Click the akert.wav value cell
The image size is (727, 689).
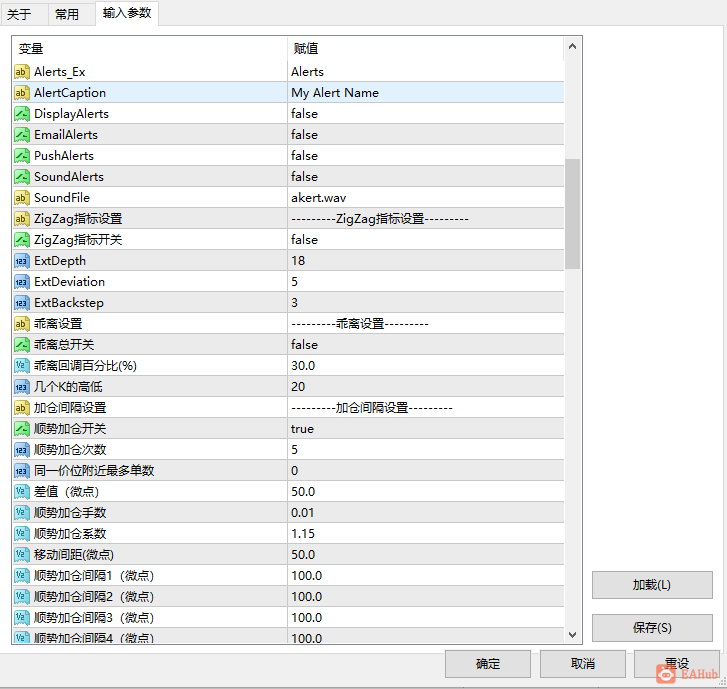click(x=426, y=198)
